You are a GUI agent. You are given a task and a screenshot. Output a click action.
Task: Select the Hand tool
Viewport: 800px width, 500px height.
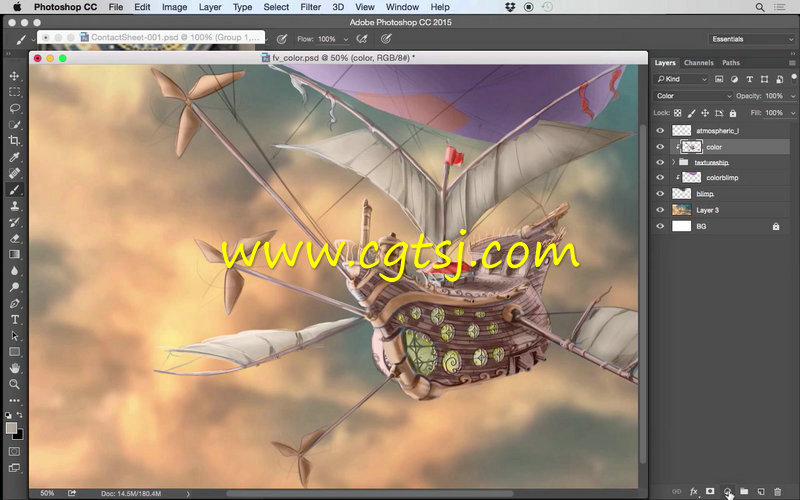tap(14, 368)
